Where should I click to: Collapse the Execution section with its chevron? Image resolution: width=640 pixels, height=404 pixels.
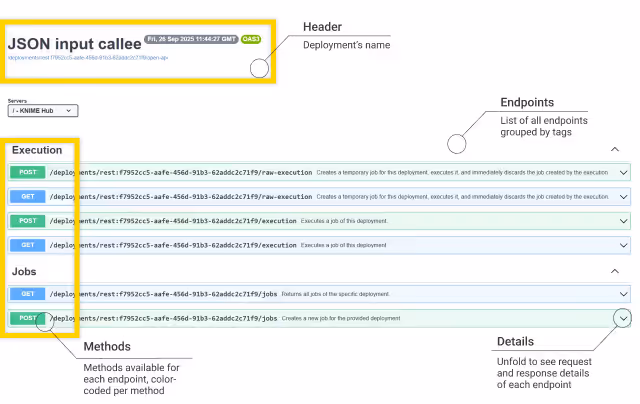coord(615,149)
